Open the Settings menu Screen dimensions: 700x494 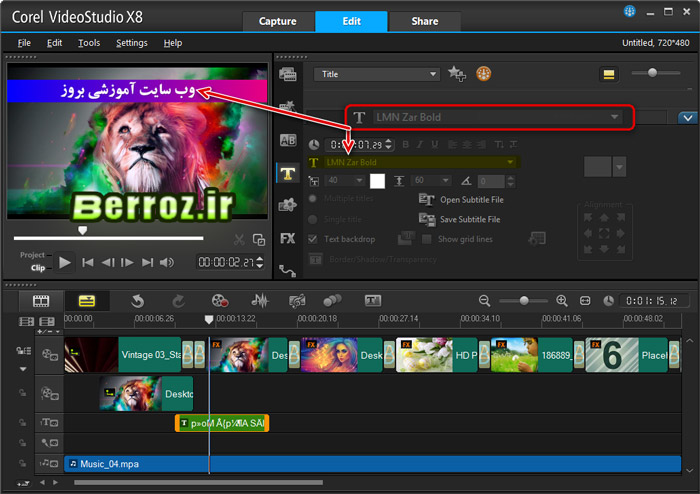click(x=131, y=43)
